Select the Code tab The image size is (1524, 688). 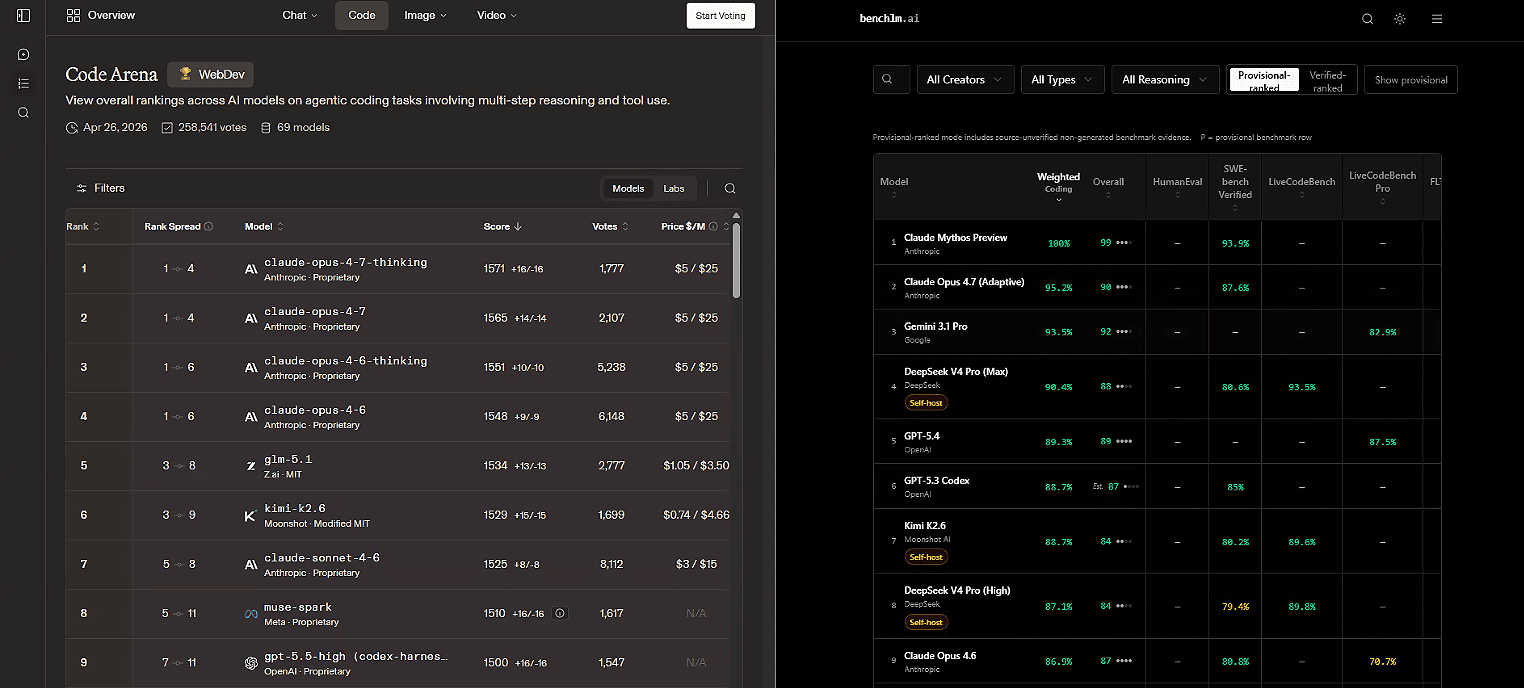tap(362, 15)
